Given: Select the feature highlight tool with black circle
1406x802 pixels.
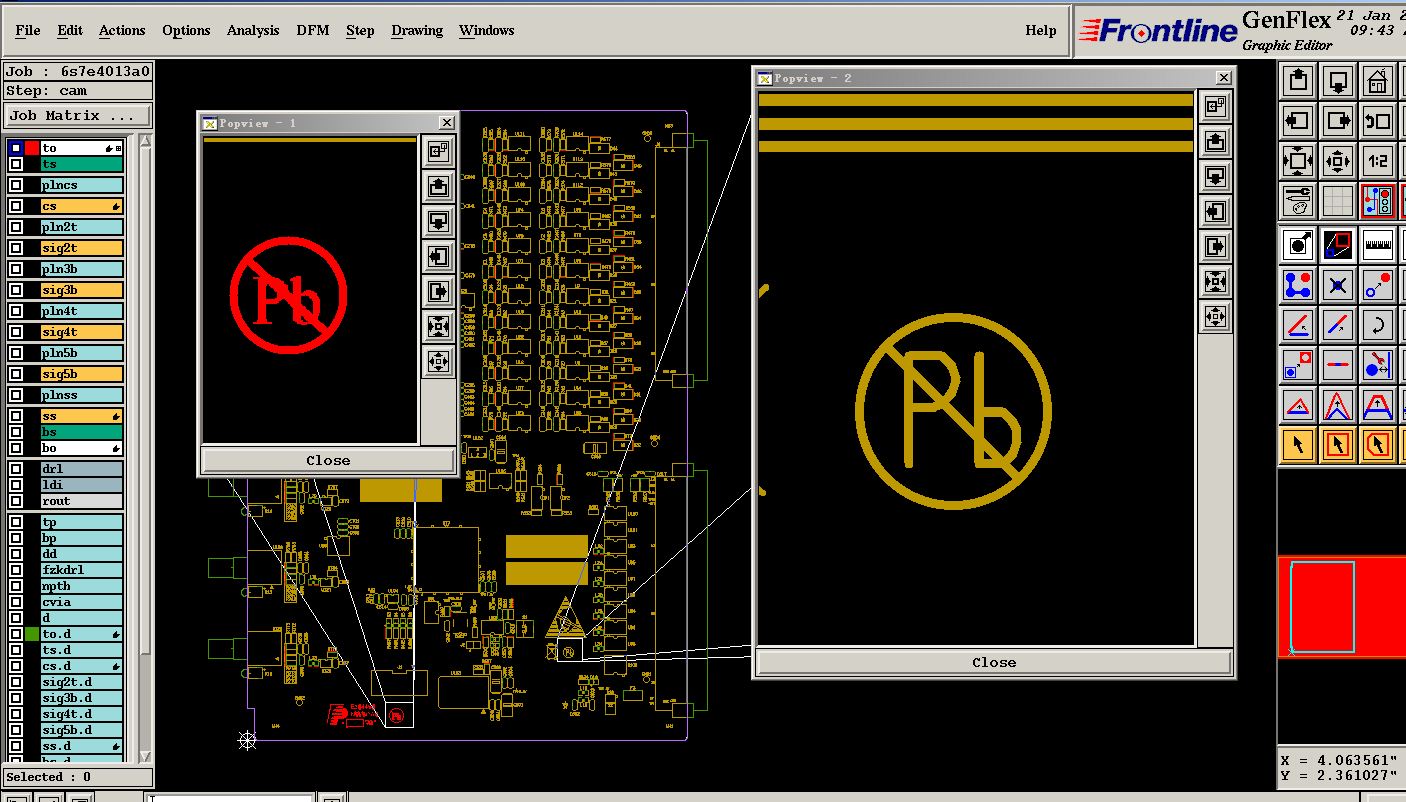Looking at the screenshot, I should (1298, 243).
